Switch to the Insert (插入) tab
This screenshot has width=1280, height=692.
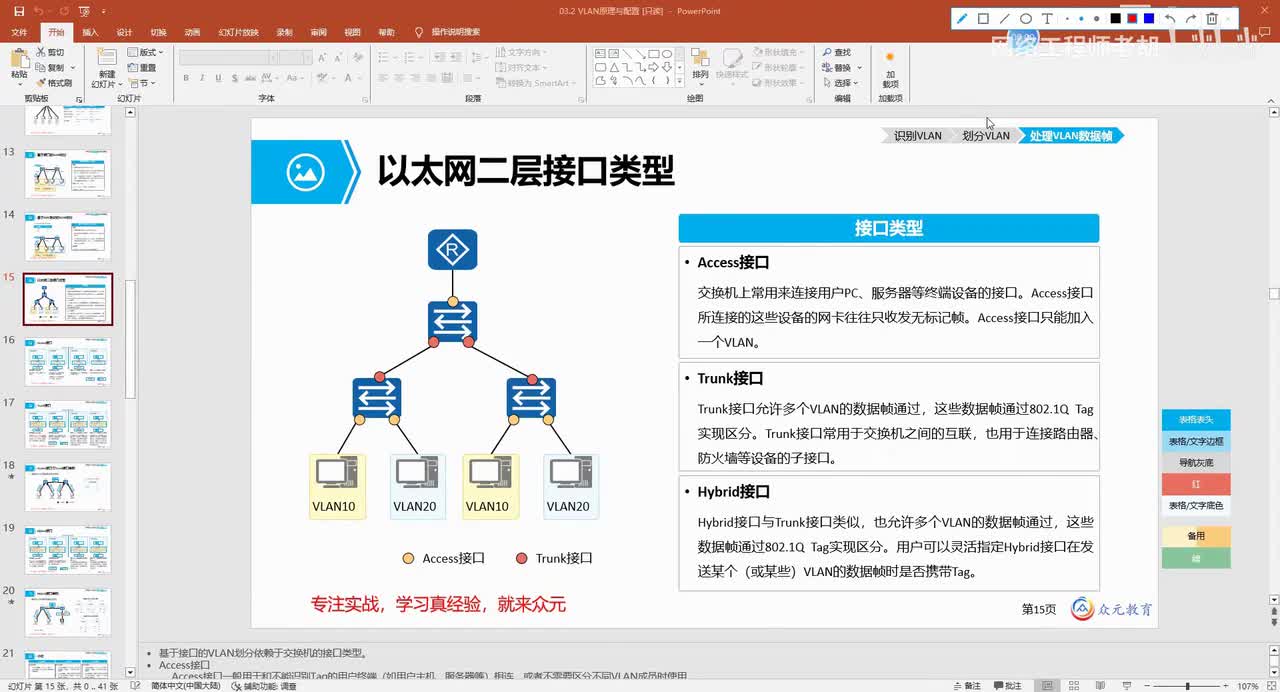90,32
